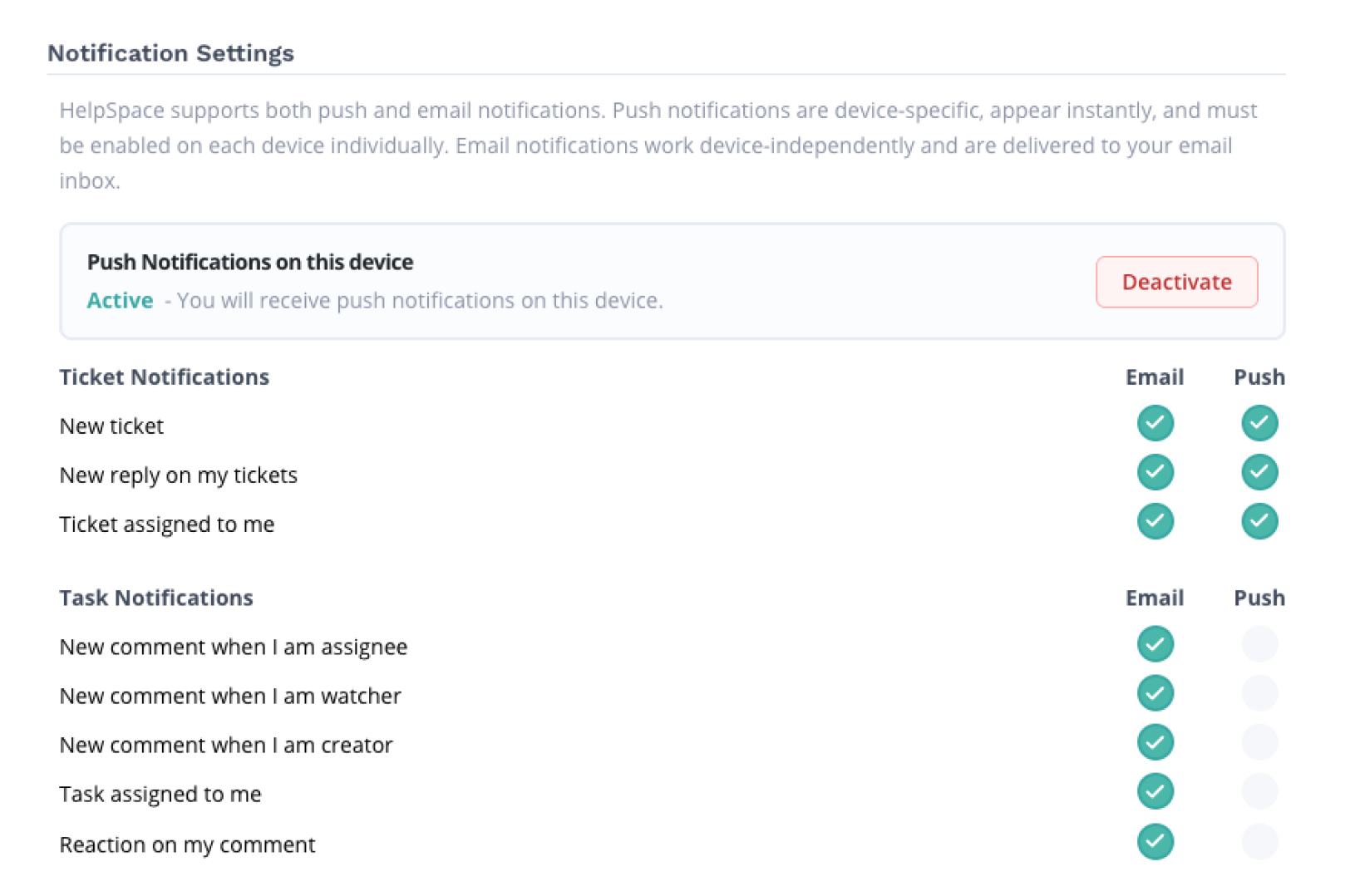
Task: Turn on push for New comment when creator
Action: click(1259, 742)
